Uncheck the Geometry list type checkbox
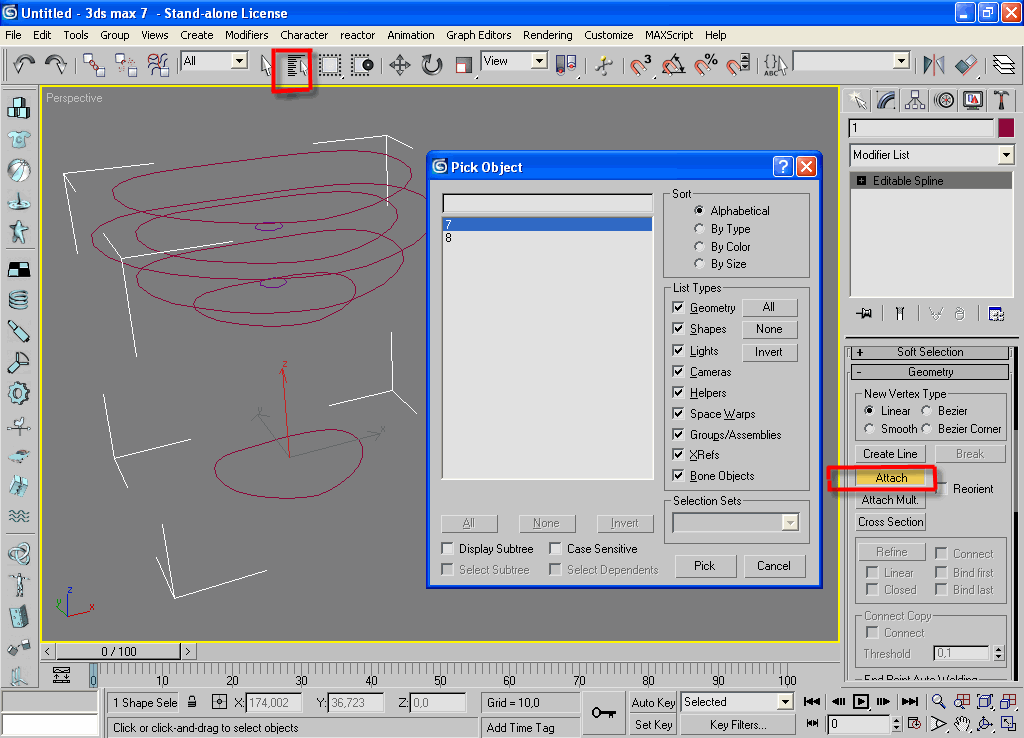The image size is (1024, 738). point(679,308)
